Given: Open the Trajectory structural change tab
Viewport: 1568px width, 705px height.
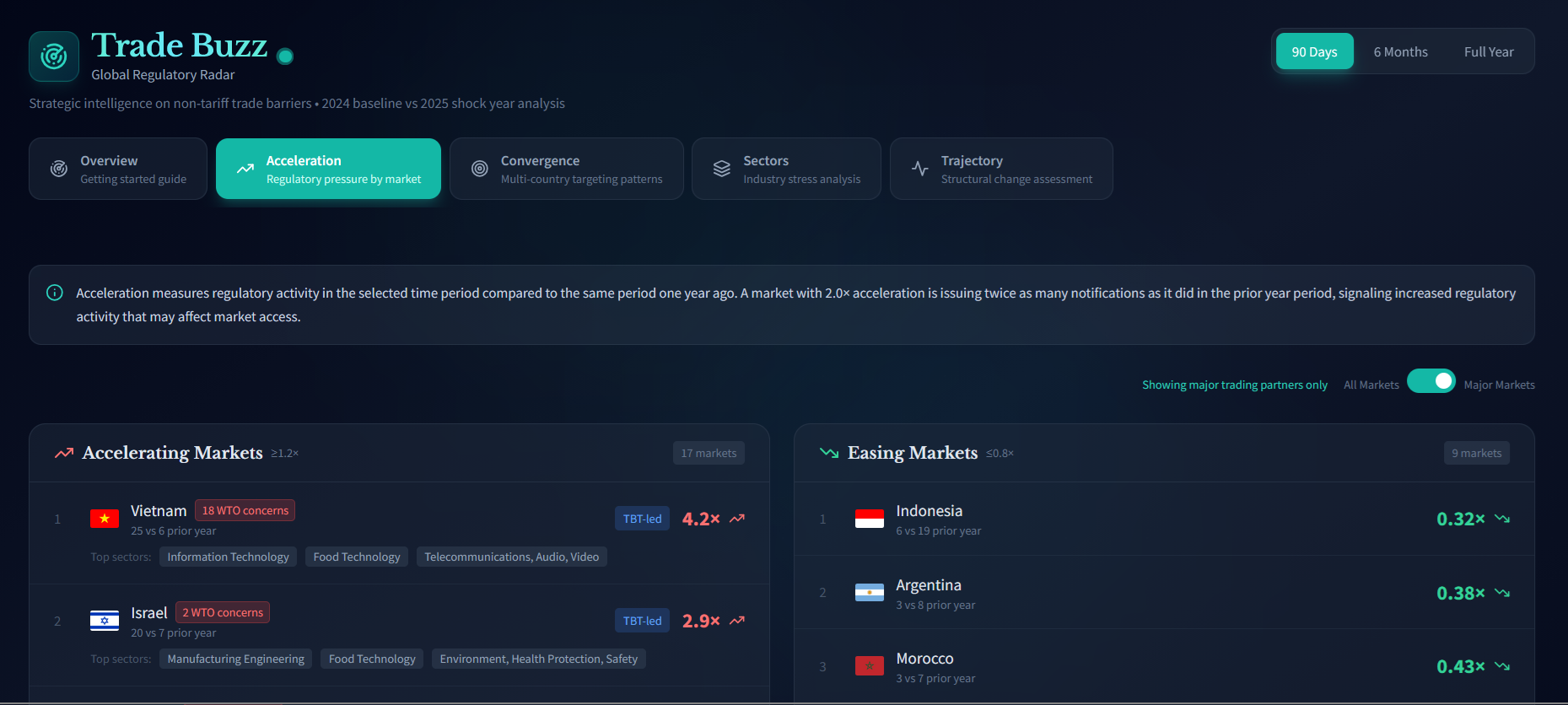Looking at the screenshot, I should pos(1001,169).
